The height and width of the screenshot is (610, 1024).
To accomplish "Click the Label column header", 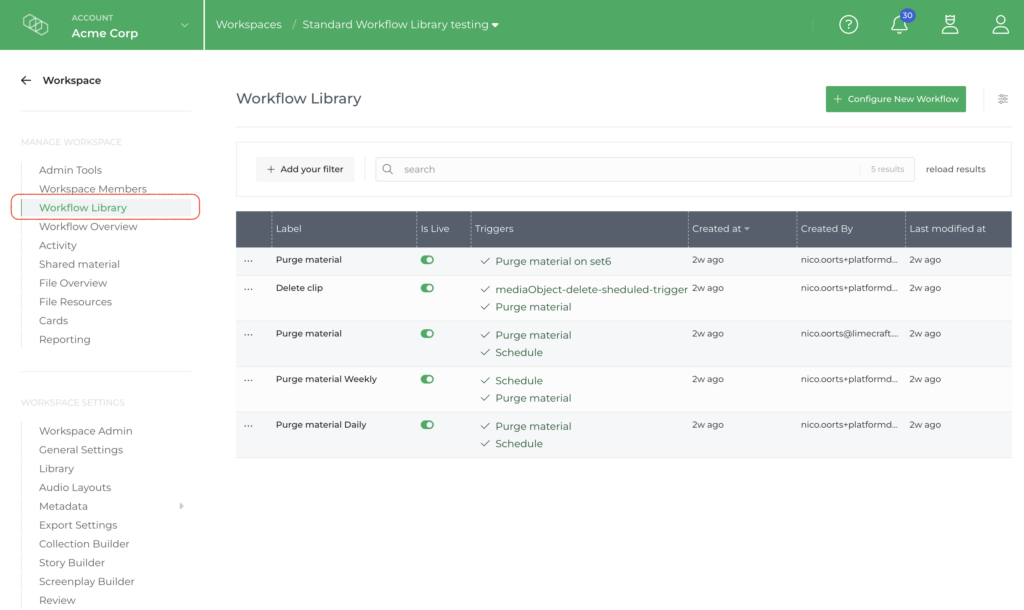I will [289, 229].
